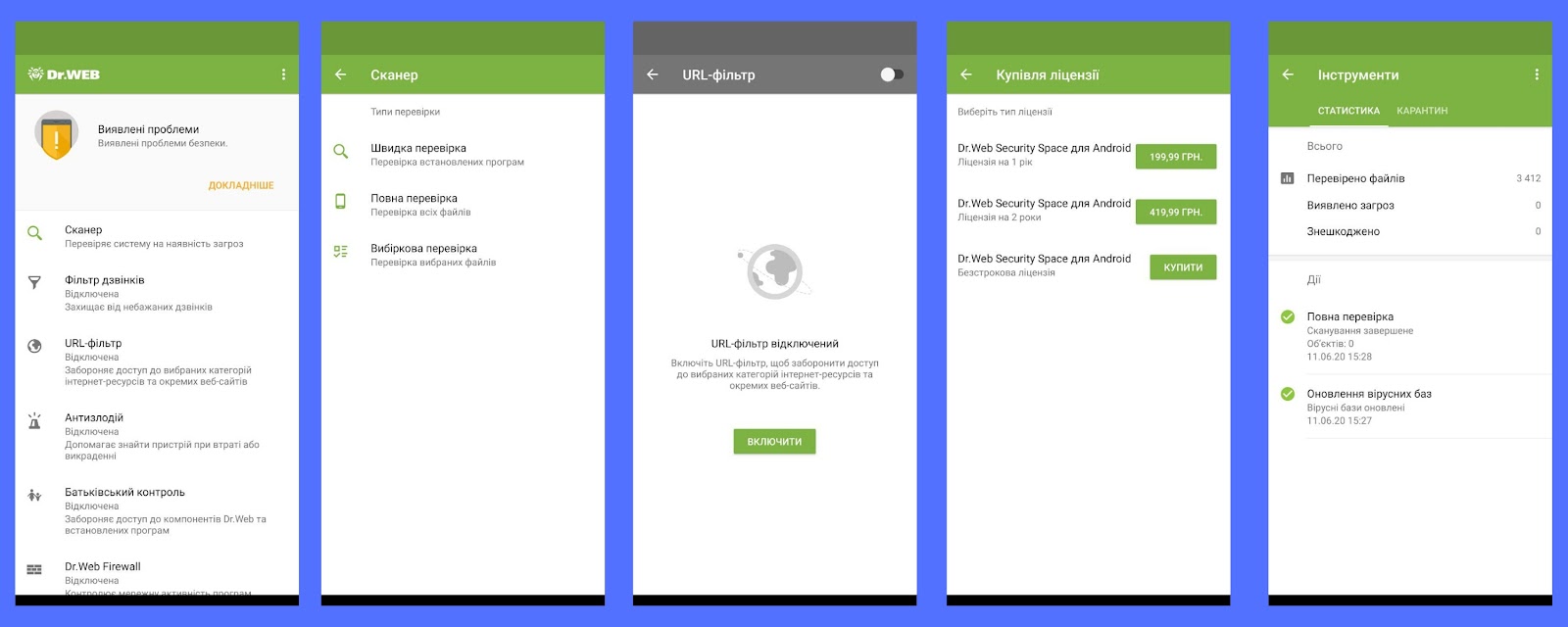Viewport: 1568px width, 627px height.
Task: Open Dr.Web Firewall entry
Action: [x=157, y=576]
